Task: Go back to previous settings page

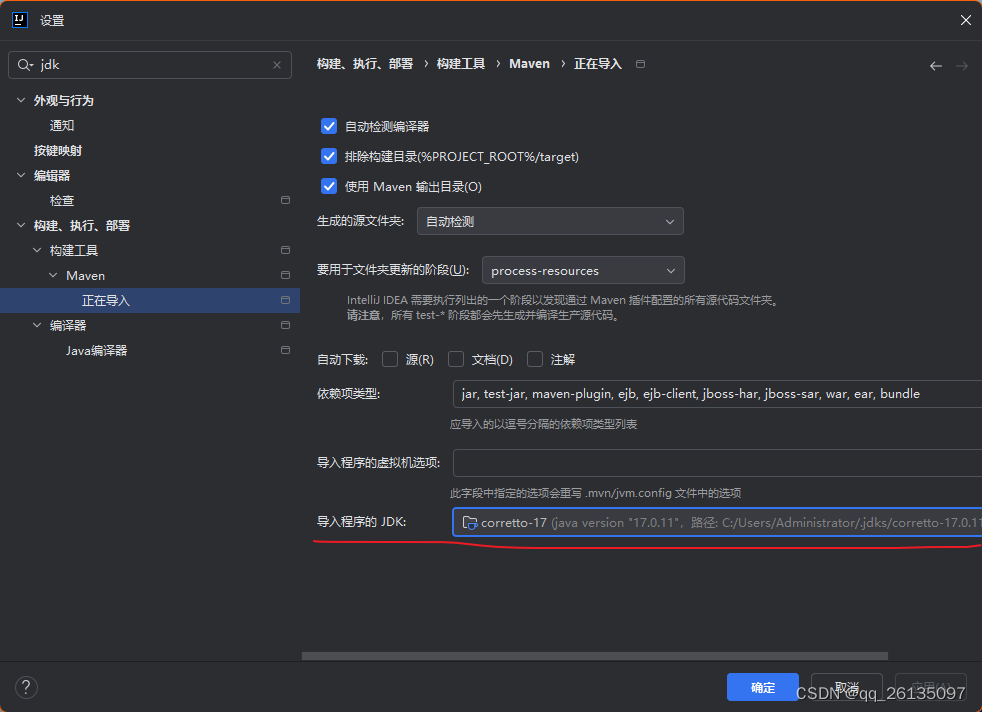Action: (936, 66)
